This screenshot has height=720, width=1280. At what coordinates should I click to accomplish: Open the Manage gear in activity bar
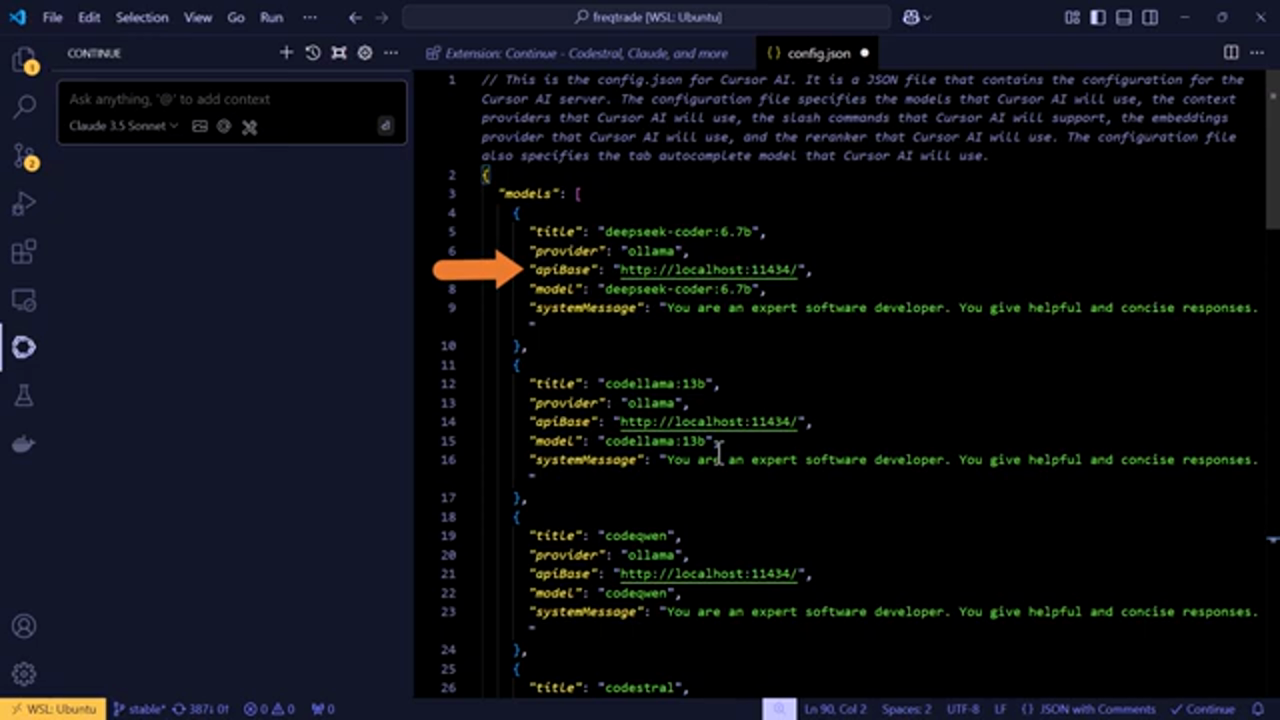tap(24, 674)
